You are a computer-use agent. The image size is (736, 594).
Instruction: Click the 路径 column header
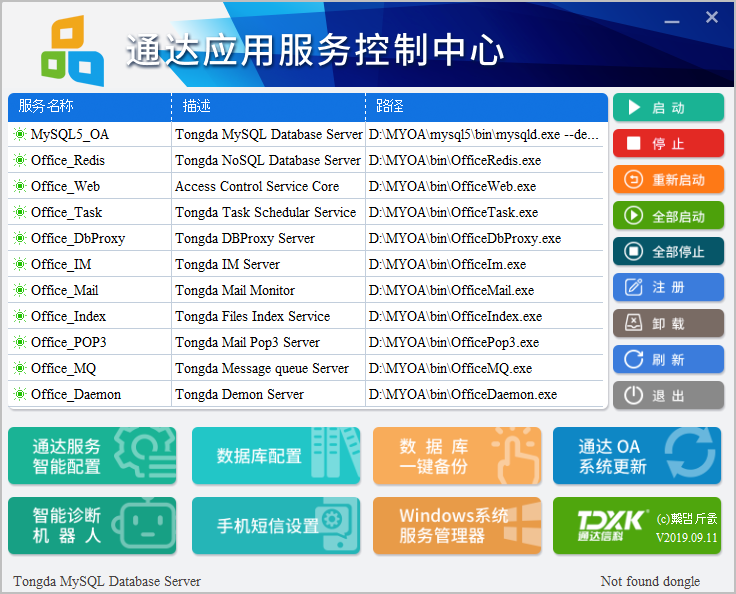(x=487, y=106)
